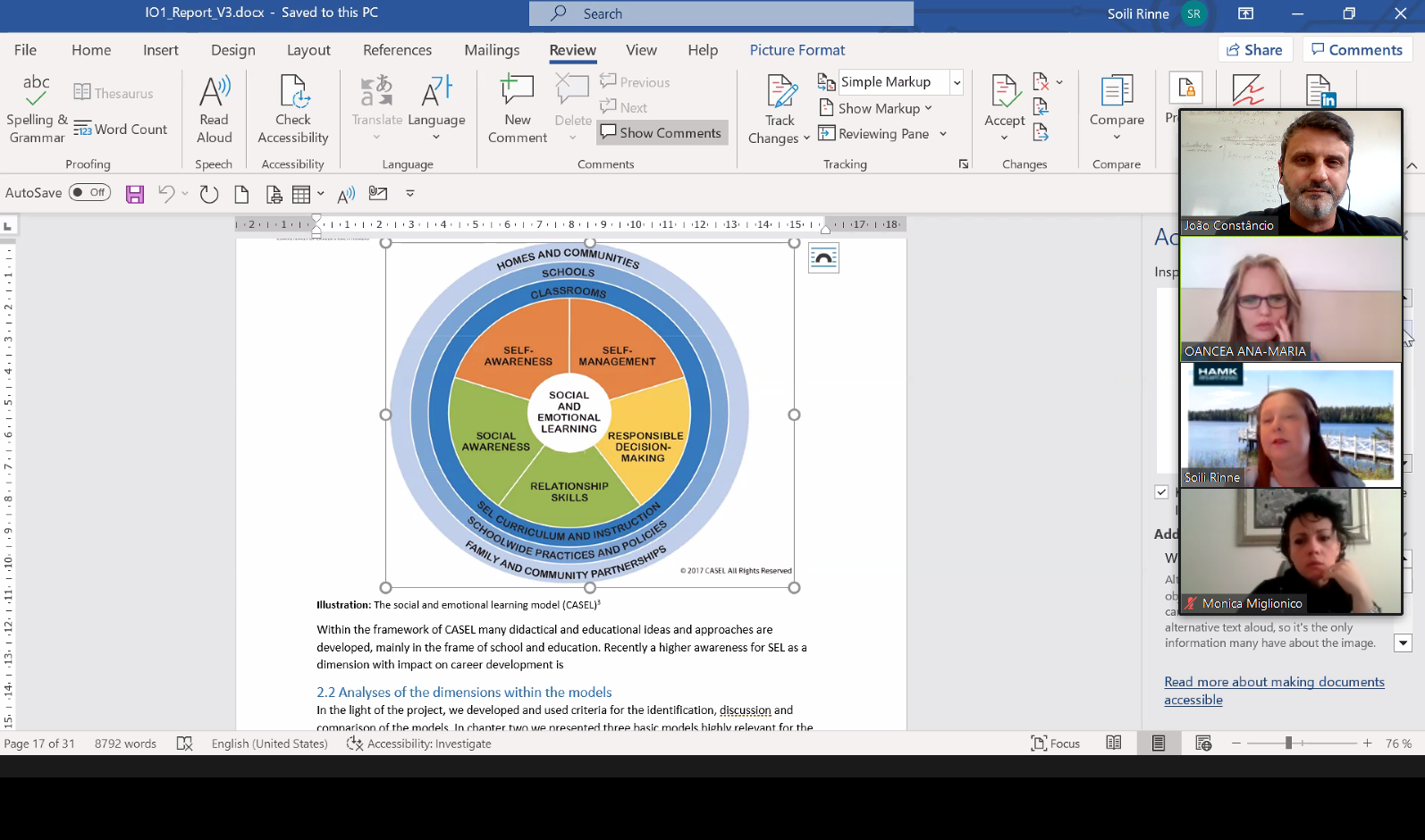The width and height of the screenshot is (1425, 840).
Task: Tick the checkbox in the Accessibility pane
Action: 1161,491
